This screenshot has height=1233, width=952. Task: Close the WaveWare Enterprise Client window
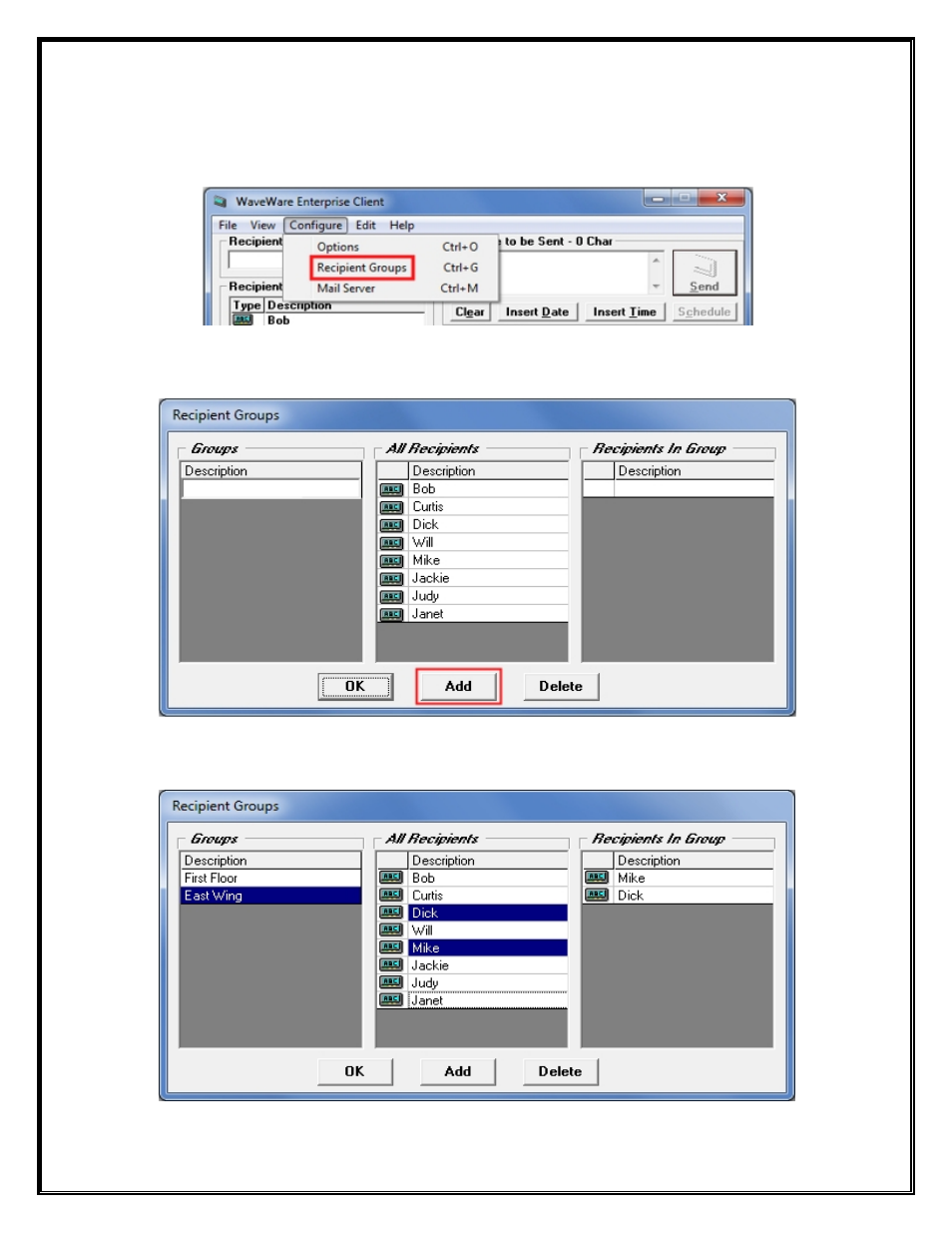[x=721, y=198]
